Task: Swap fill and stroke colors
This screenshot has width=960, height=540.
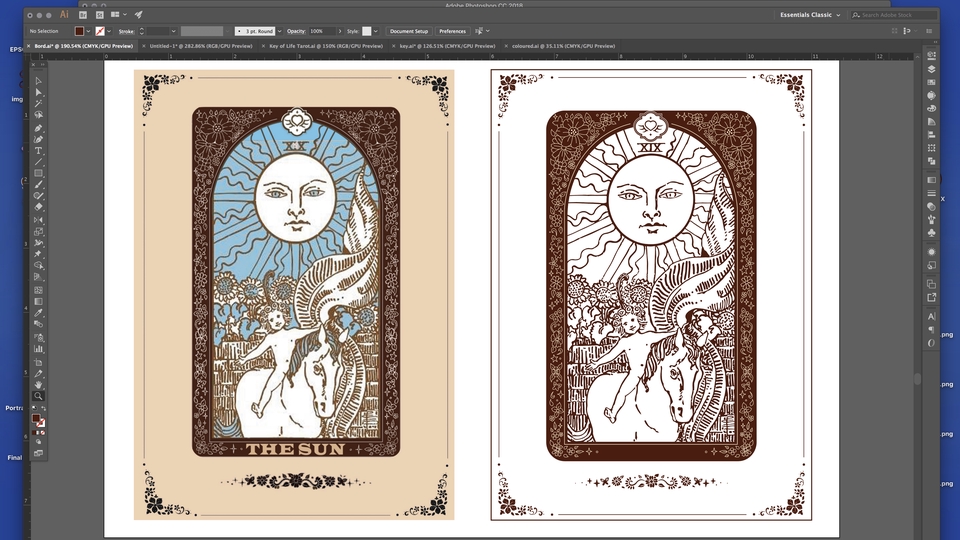Action: [x=43, y=408]
